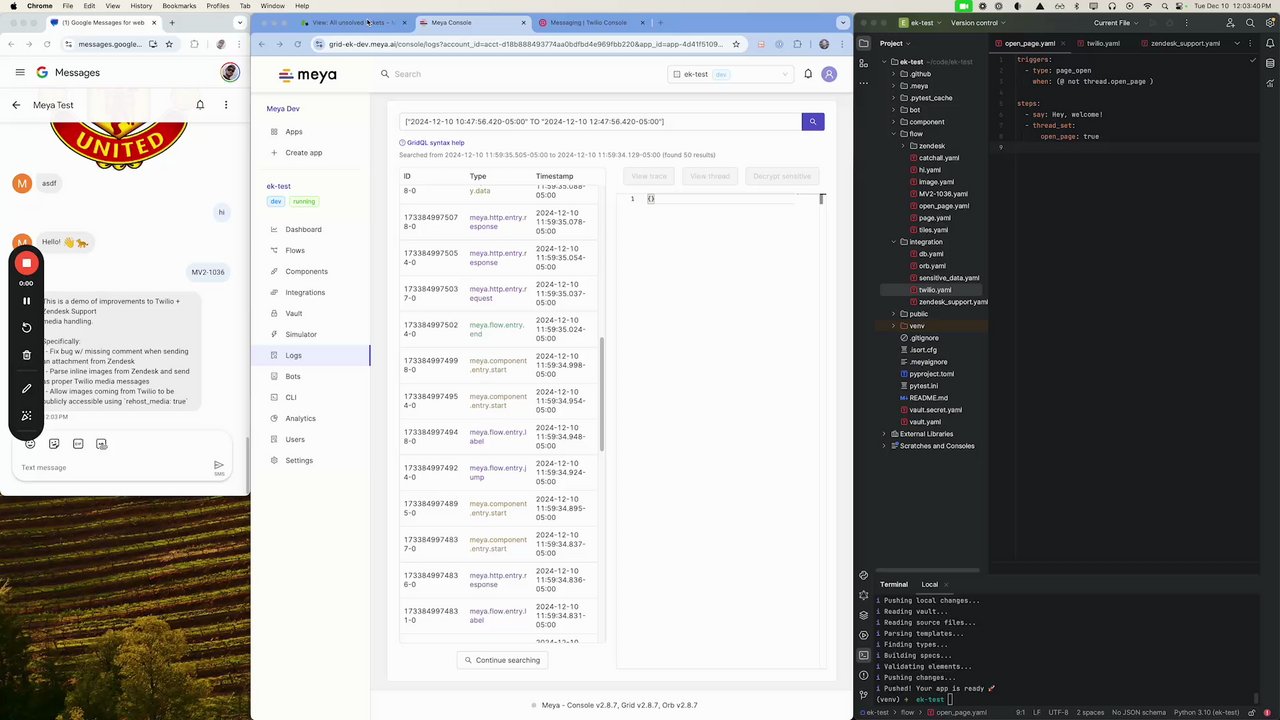
Task: Expand the .github folder in Project tree
Action: pos(893,74)
